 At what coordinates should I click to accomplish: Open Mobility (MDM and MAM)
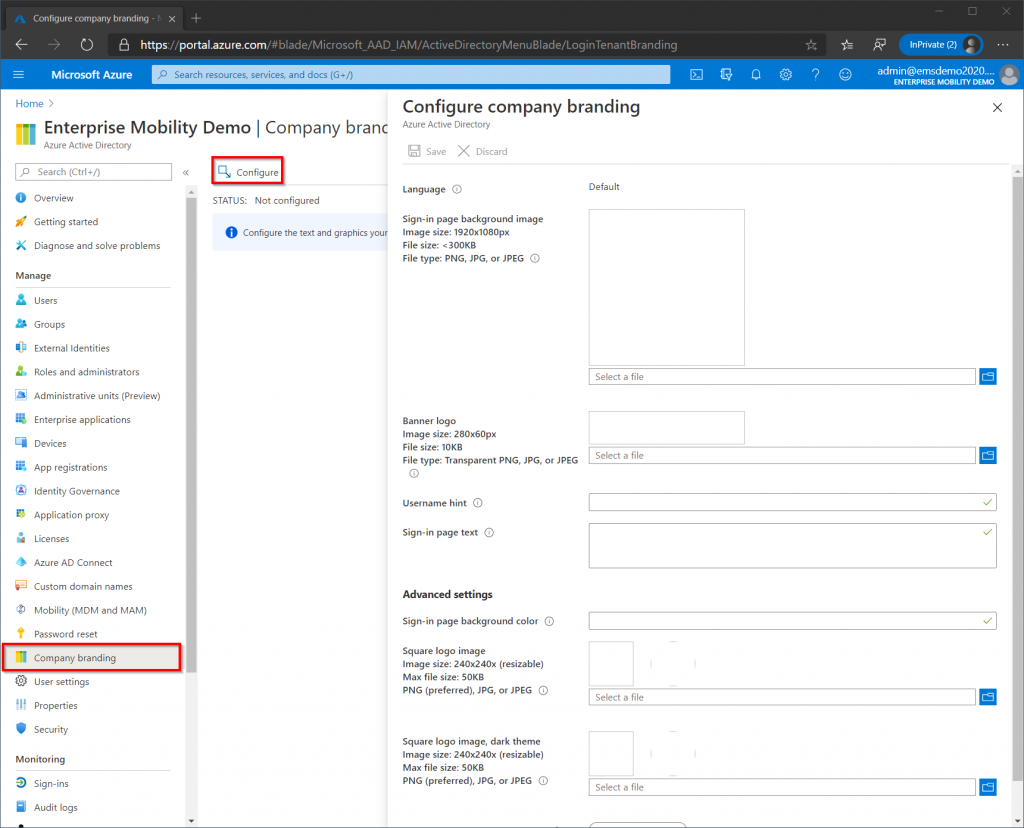tap(90, 611)
